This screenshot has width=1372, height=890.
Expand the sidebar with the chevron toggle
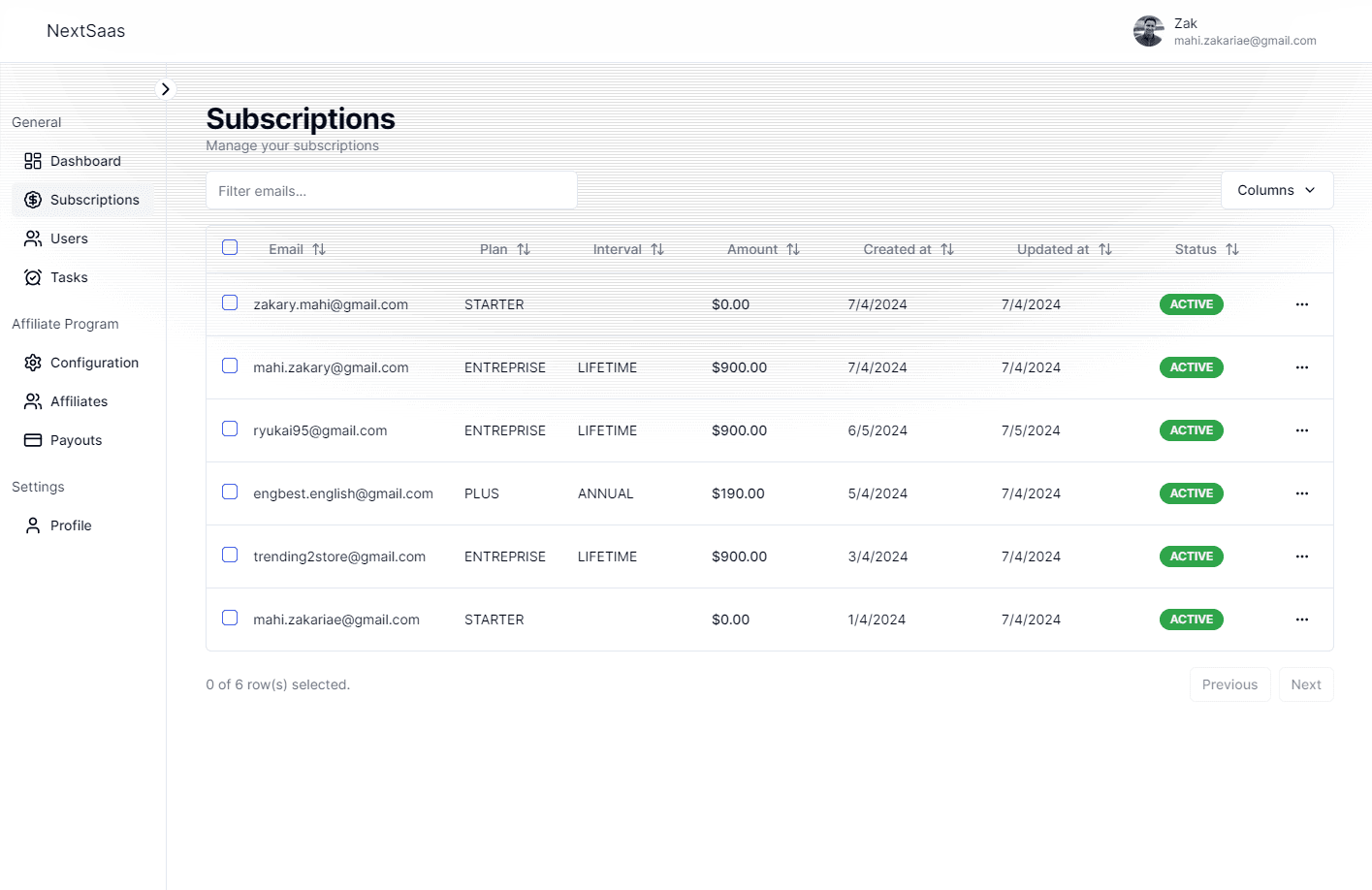point(166,89)
